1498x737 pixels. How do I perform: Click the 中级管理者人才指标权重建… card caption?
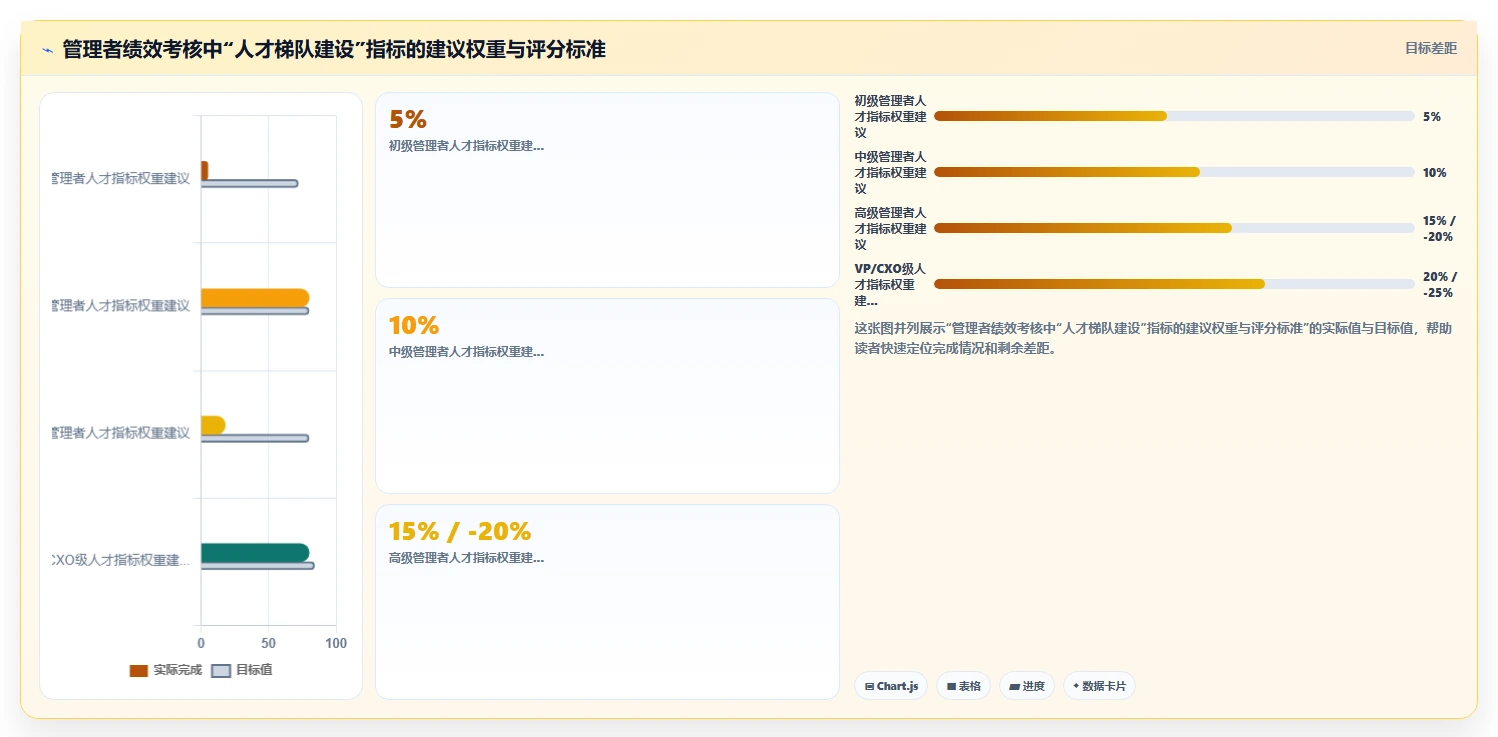click(466, 352)
